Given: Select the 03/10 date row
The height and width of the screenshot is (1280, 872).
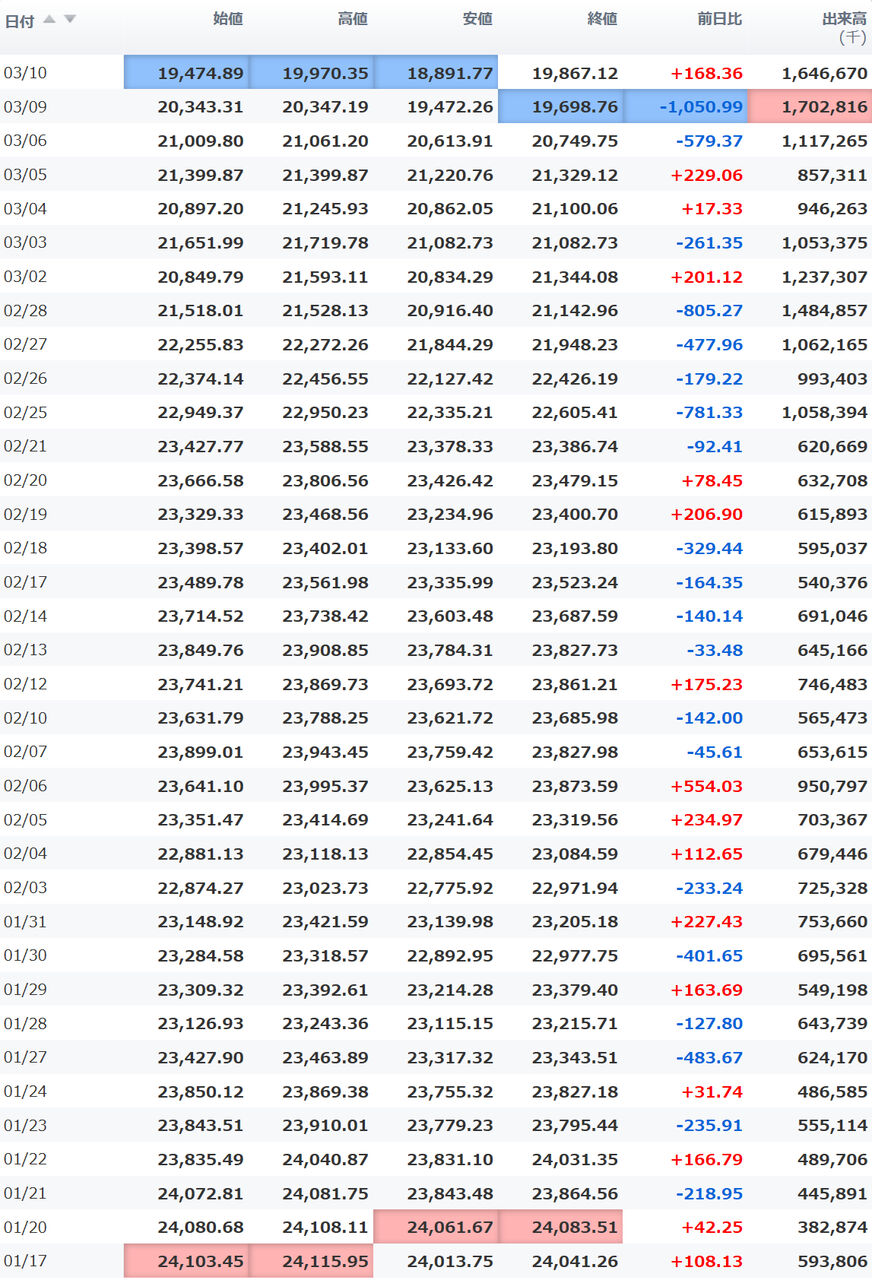Looking at the screenshot, I should click(436, 73).
